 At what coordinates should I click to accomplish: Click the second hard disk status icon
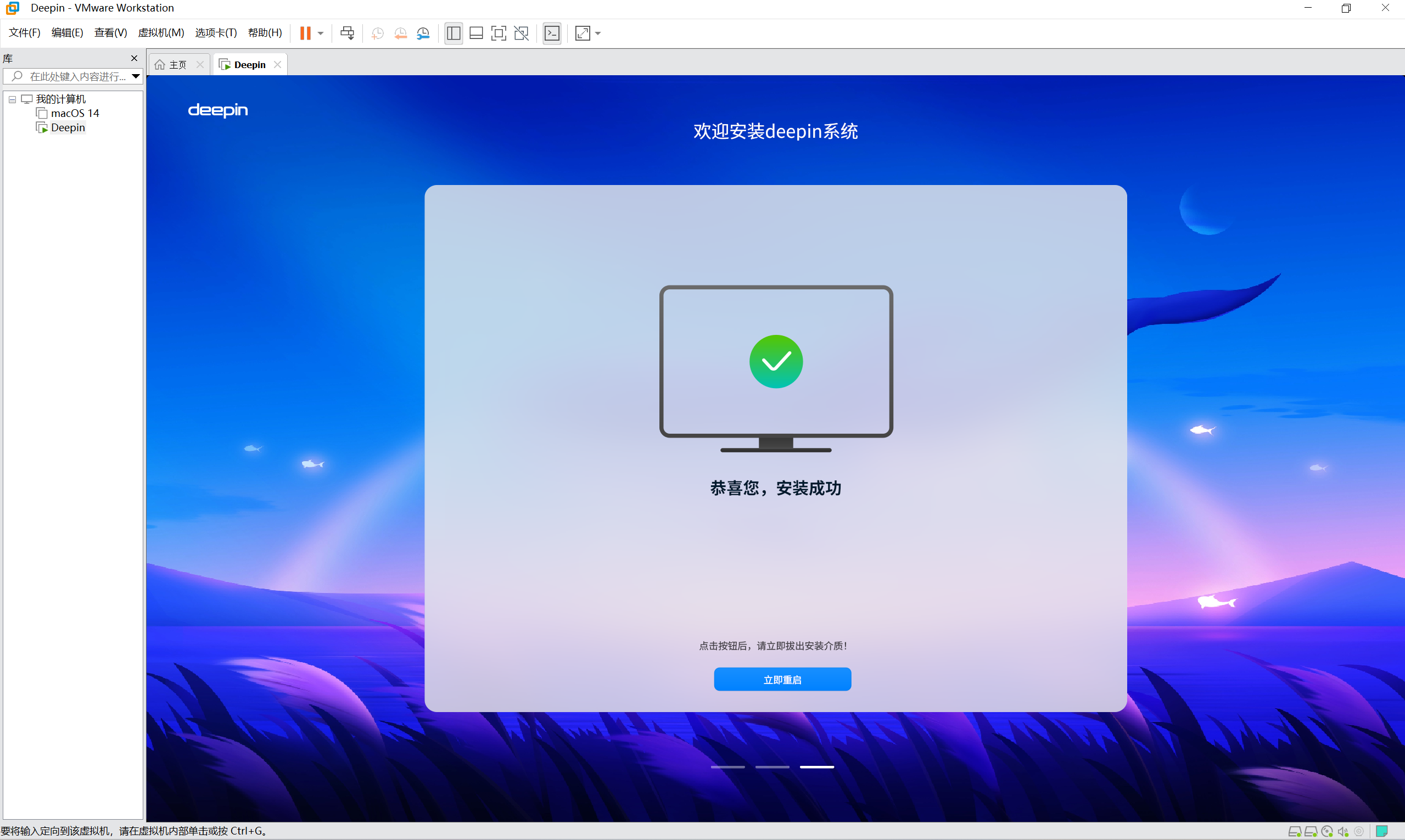[x=1311, y=832]
